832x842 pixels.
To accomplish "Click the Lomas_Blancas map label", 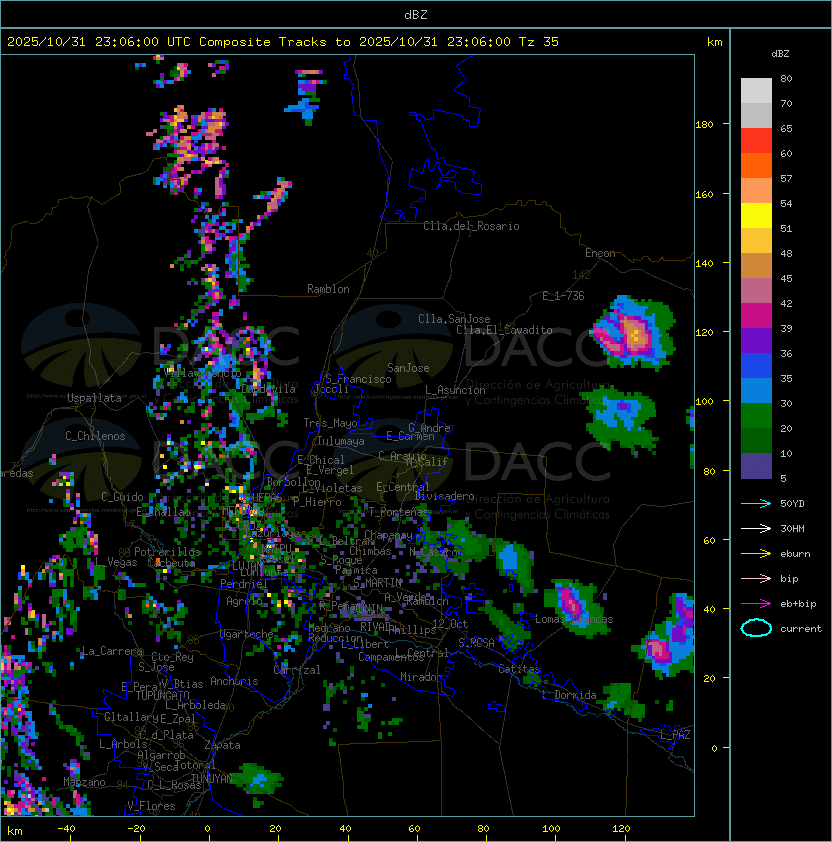I will (x=574, y=619).
